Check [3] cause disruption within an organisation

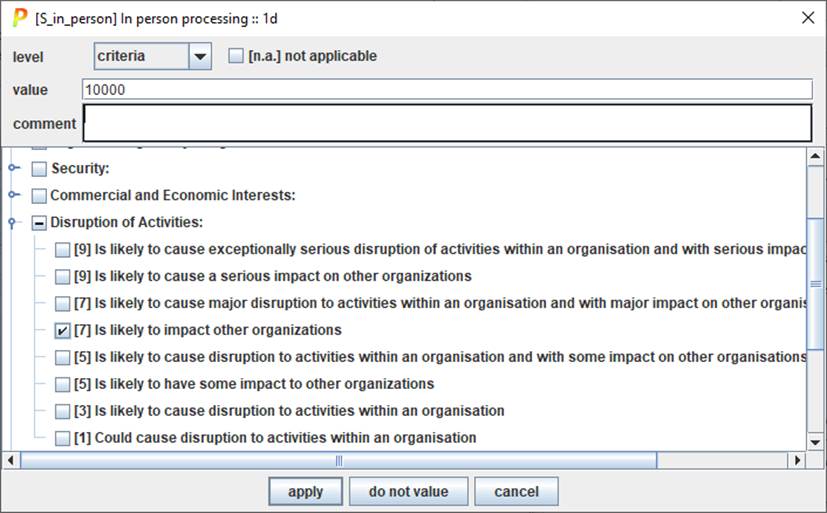tap(63, 411)
